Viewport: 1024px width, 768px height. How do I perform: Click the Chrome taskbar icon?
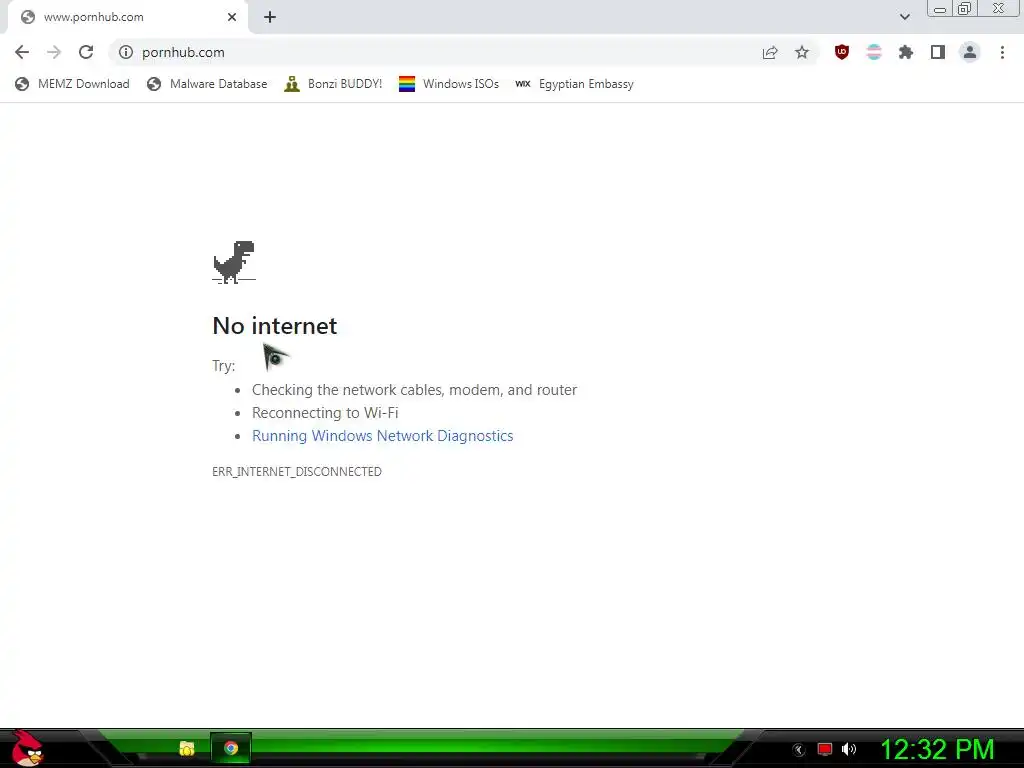[231, 748]
